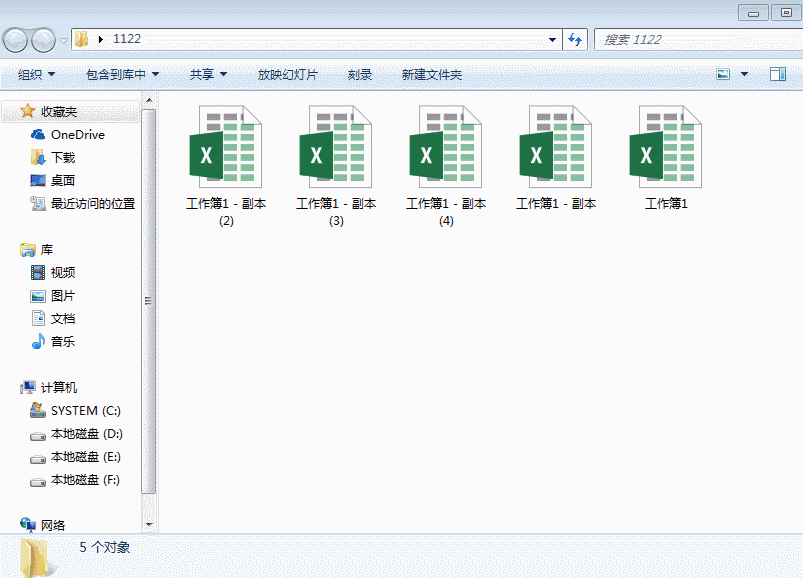Click the 工作簿1 - 副本 (3) file name label

tap(336, 212)
